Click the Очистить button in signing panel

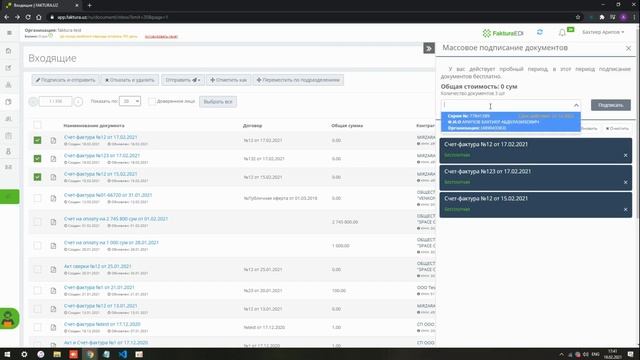tap(618, 129)
